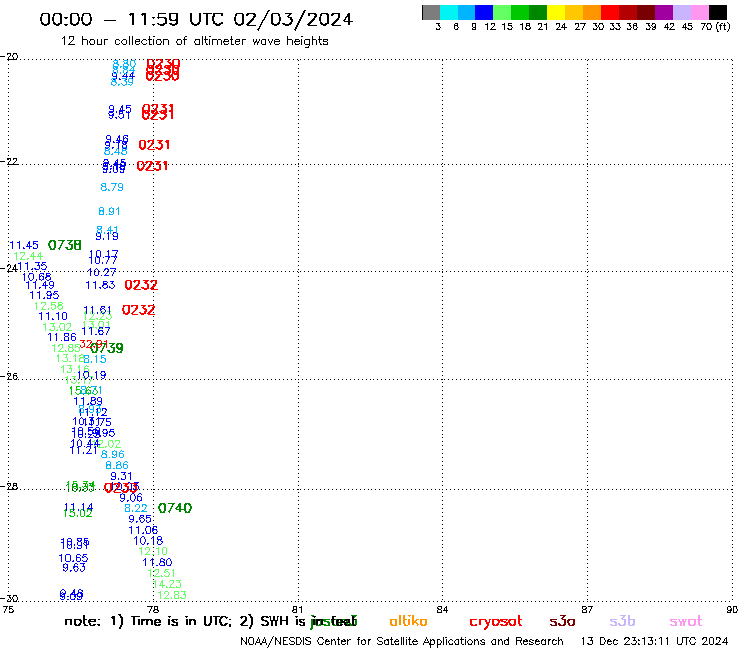Select wave height value '11.10'
740x650 pixels.
click(x=53, y=317)
